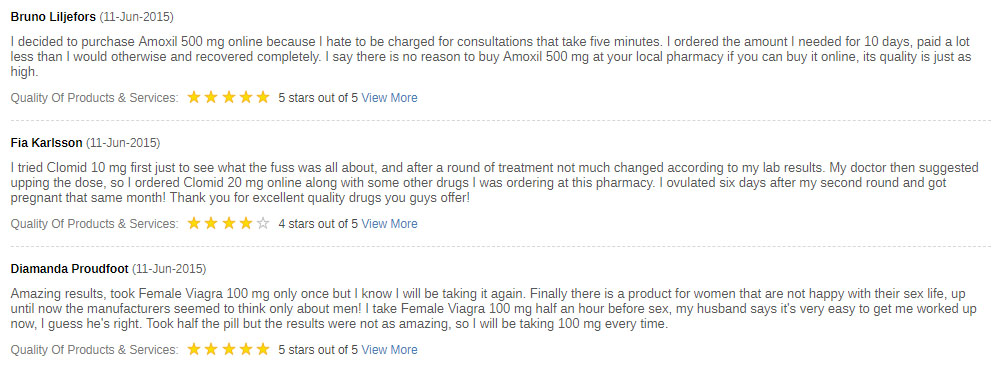Click the "4 stars out of 5" text
The image size is (1000, 366).
318,224
